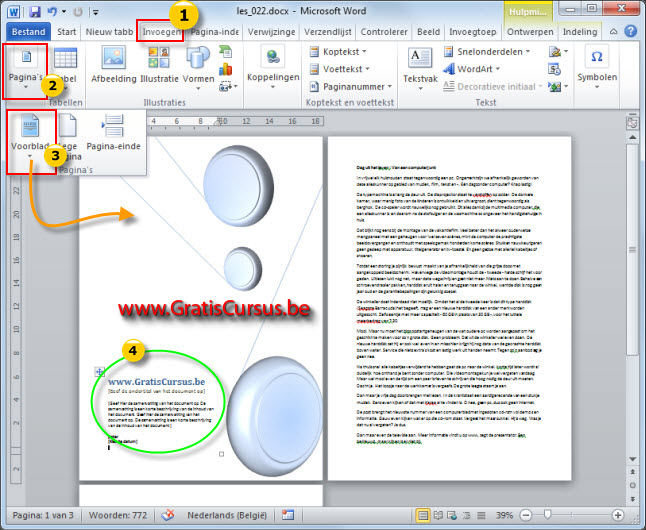Image resolution: width=646 pixels, height=530 pixels.
Task: Click the scroll up arrow of scrollbar
Action: click(x=632, y=137)
